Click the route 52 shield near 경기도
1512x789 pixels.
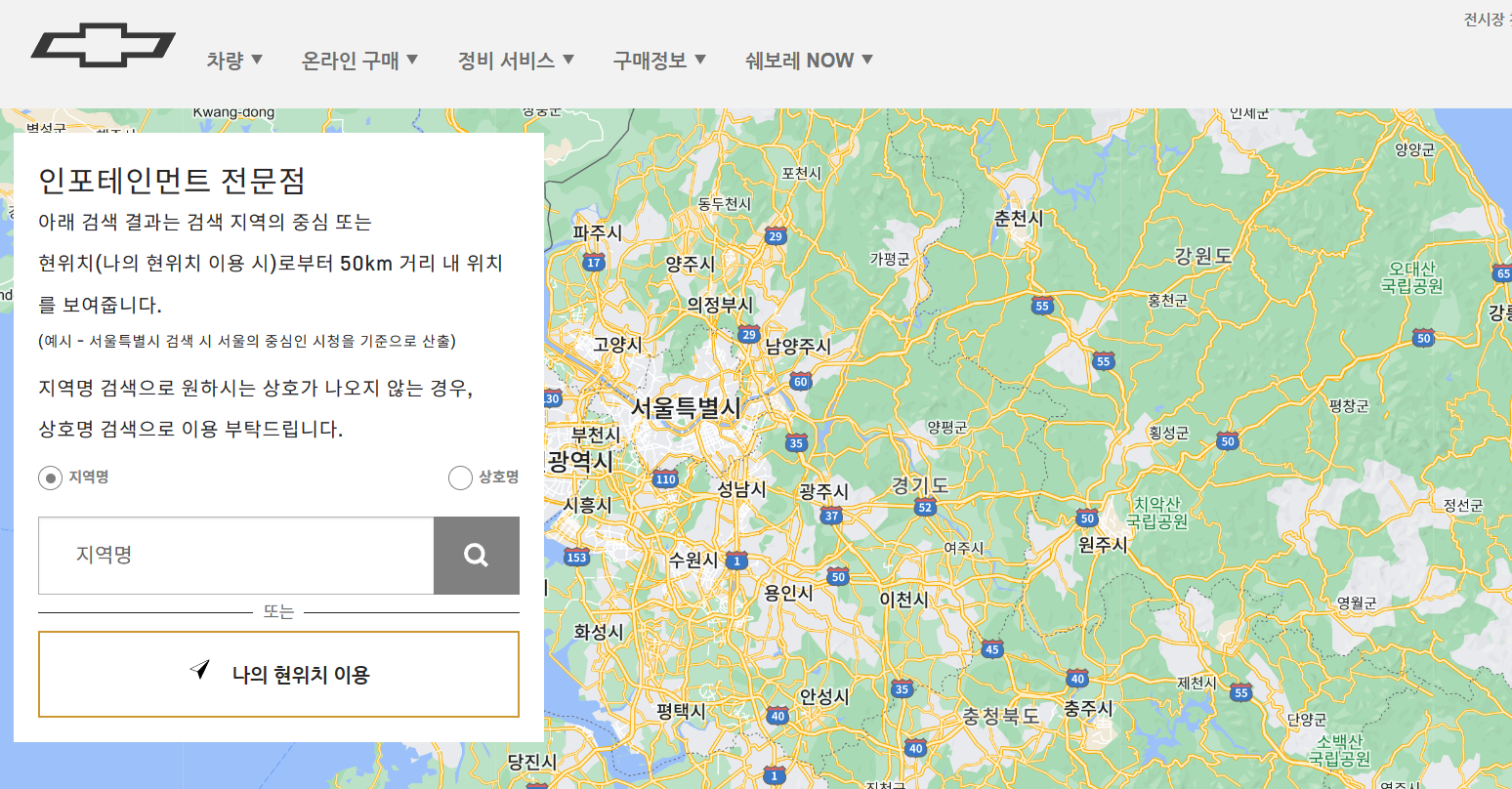[x=926, y=507]
